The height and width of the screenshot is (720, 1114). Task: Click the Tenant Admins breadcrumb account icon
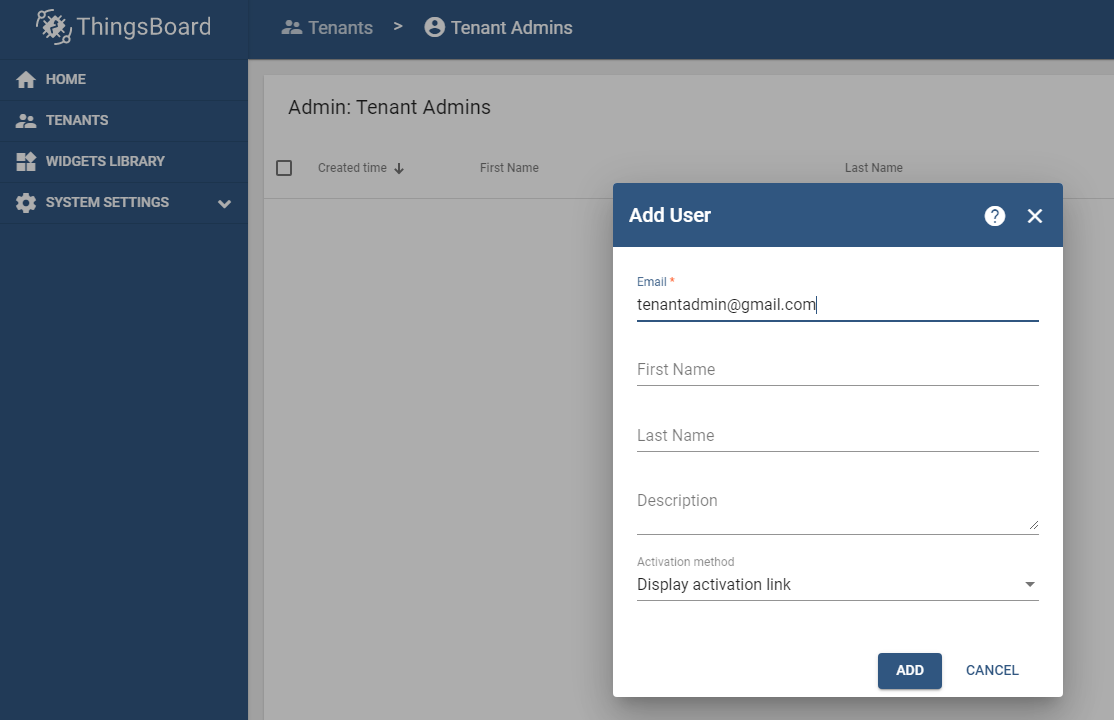coord(434,28)
